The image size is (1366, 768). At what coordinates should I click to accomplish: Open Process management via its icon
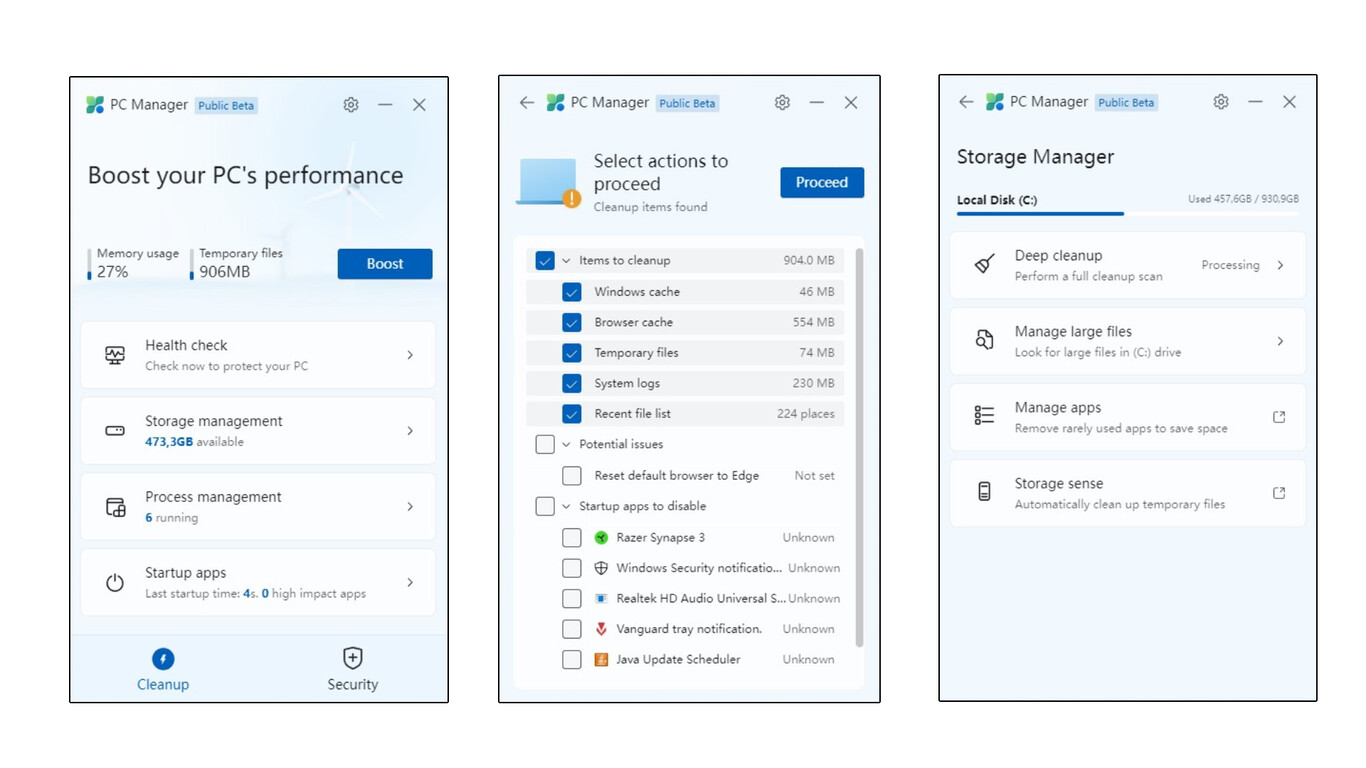(114, 506)
